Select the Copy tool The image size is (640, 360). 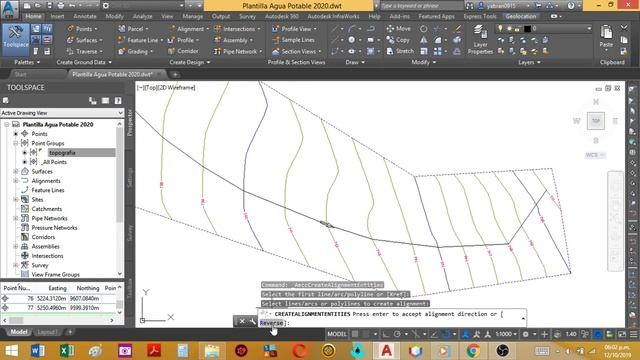click(398, 40)
